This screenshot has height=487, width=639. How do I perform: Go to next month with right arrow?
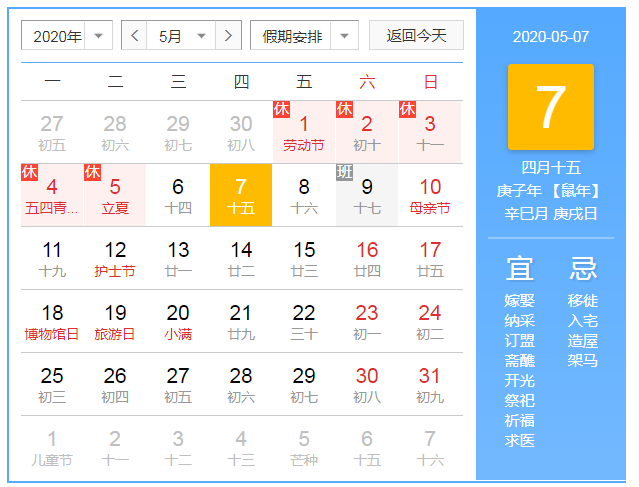coord(228,35)
